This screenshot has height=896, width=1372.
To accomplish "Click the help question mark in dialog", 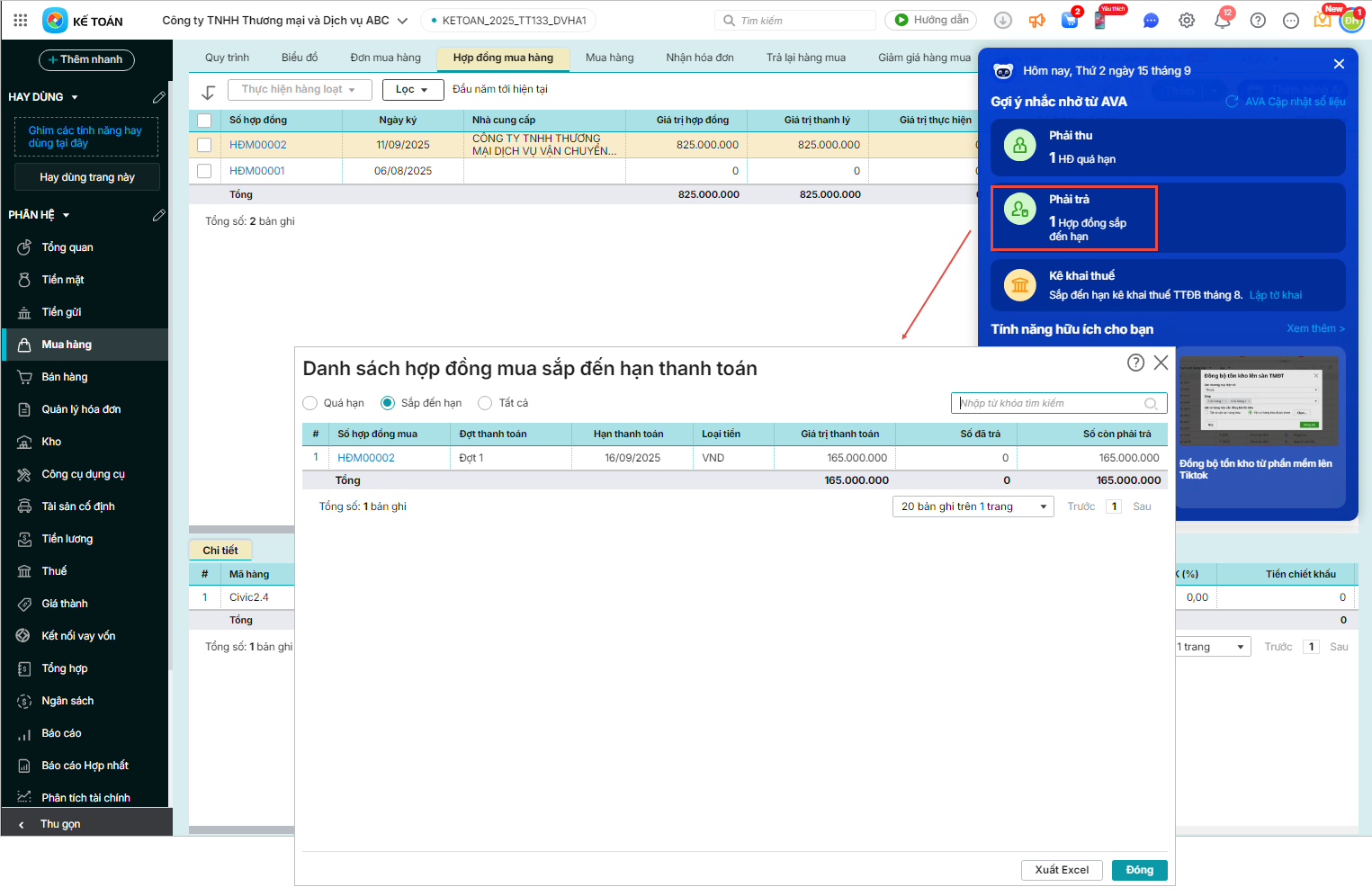I will [1135, 363].
